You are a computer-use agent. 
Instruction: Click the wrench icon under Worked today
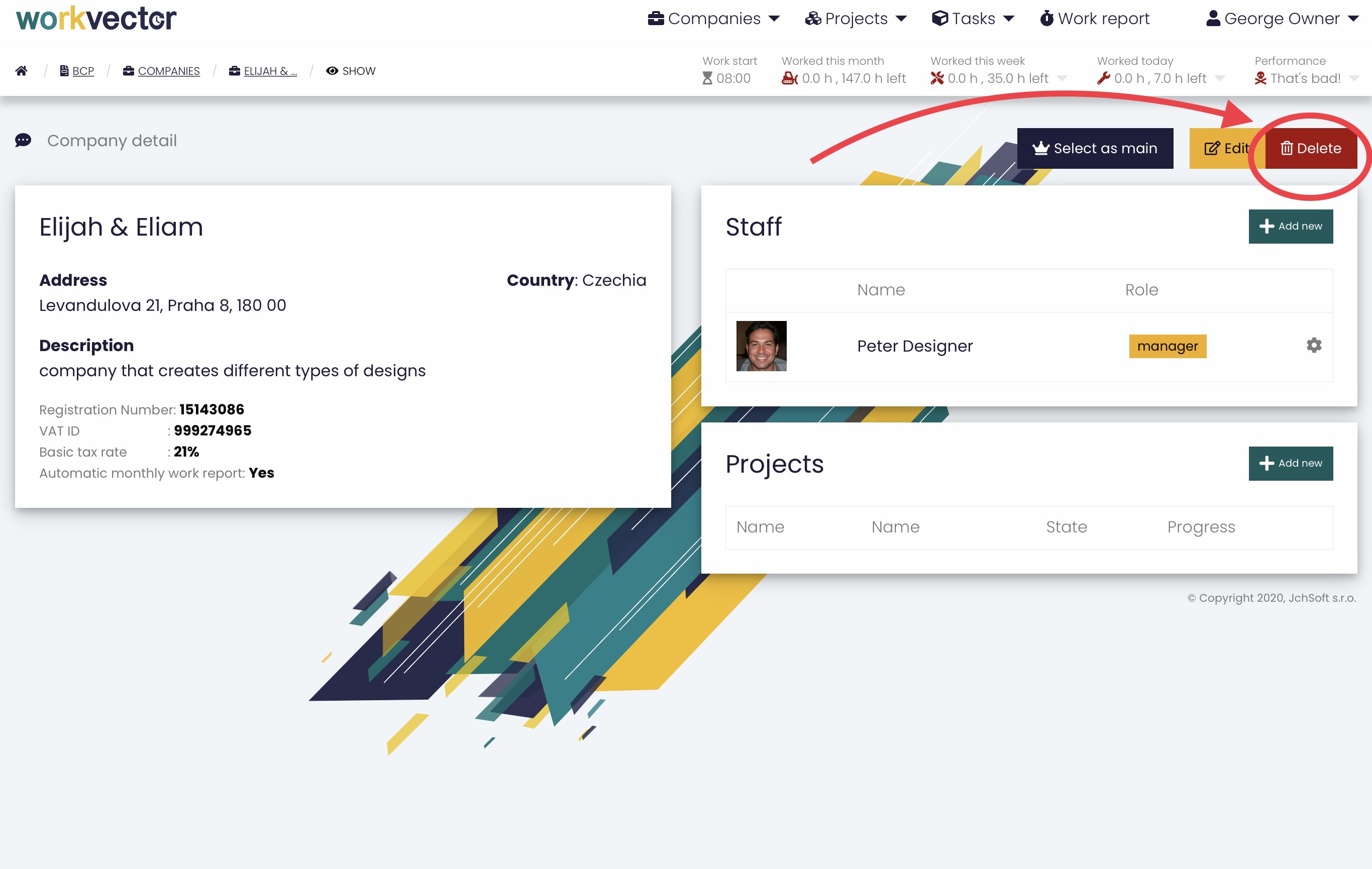1104,78
